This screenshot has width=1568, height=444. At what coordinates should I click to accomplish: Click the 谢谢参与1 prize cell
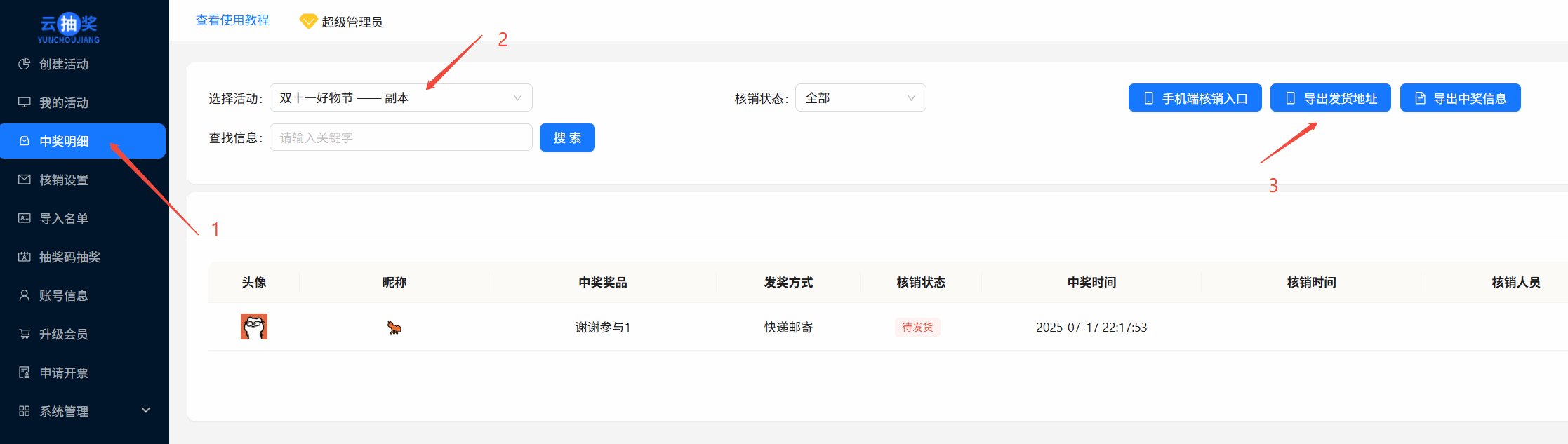click(603, 328)
